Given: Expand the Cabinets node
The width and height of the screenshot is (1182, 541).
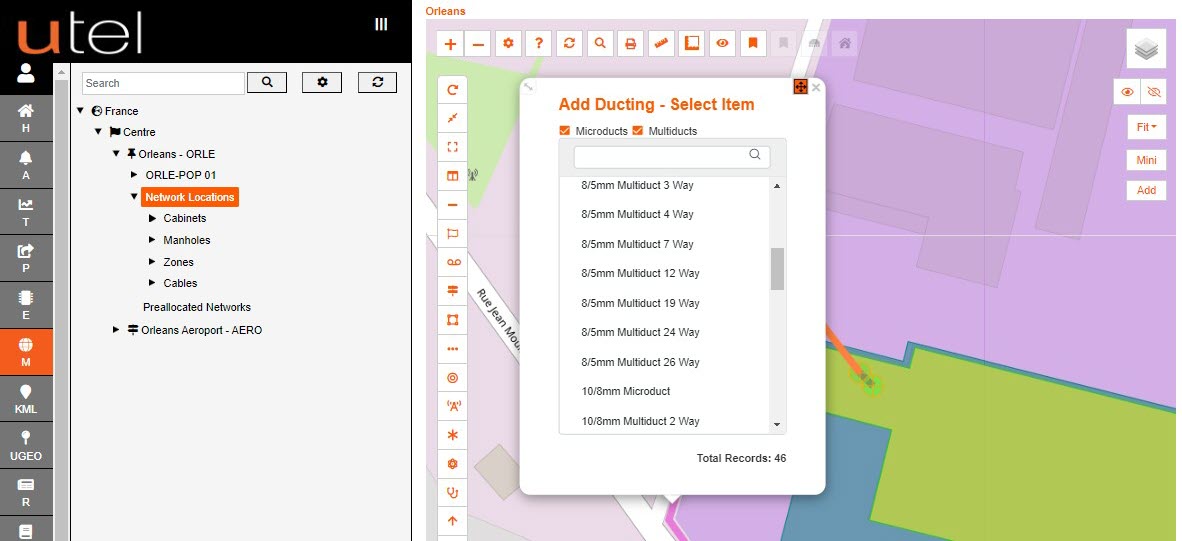Looking at the screenshot, I should pos(152,219).
